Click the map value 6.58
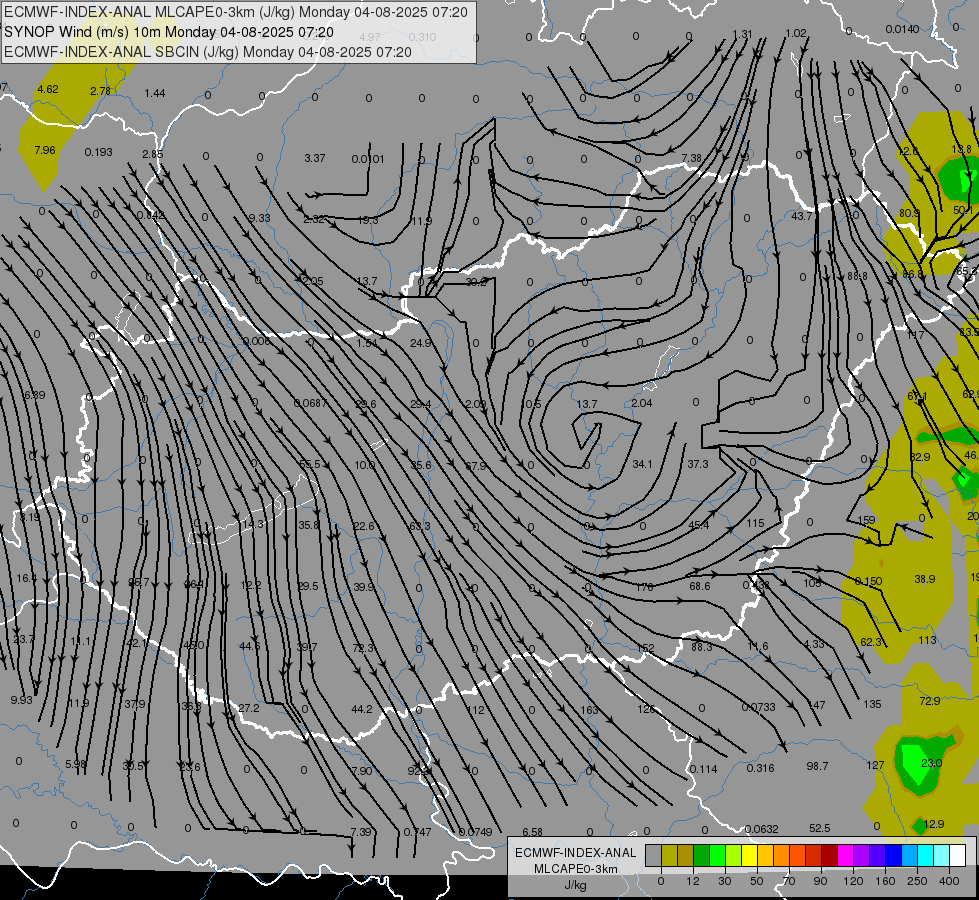 533,832
